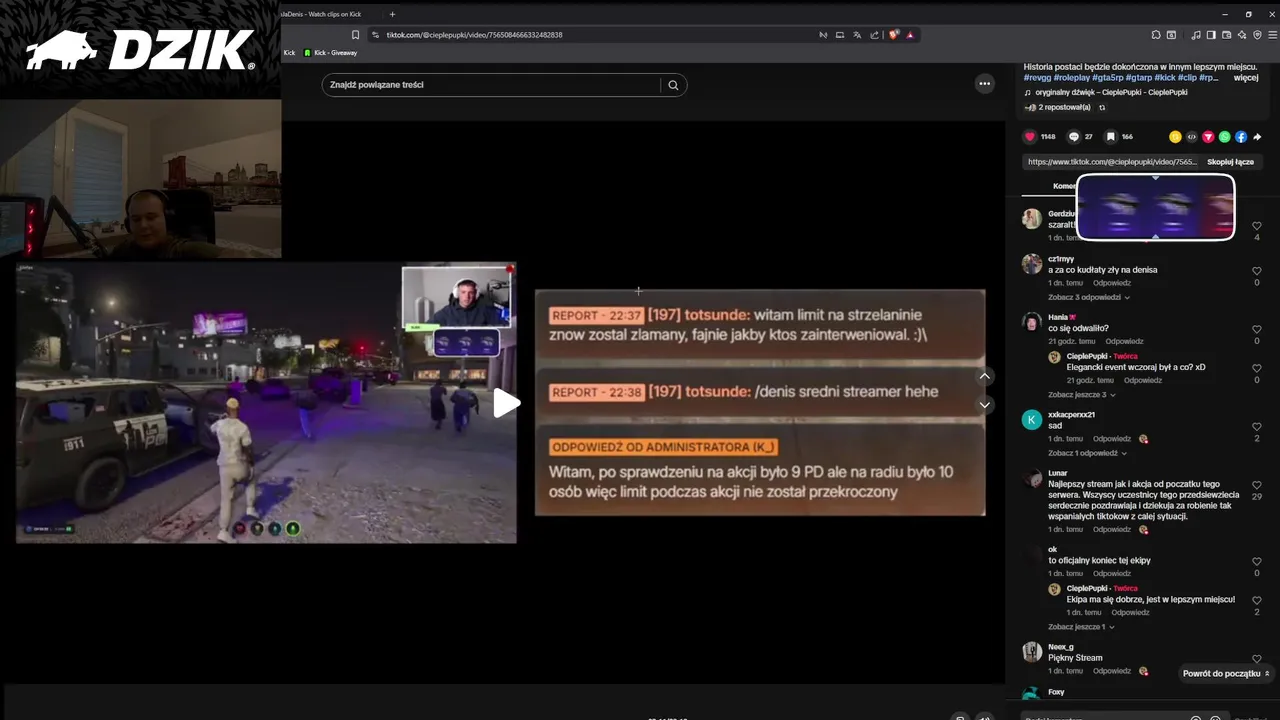The image size is (1280, 720).
Task: Click the 'Znajdź powiązane treści' search field
Action: point(491,85)
